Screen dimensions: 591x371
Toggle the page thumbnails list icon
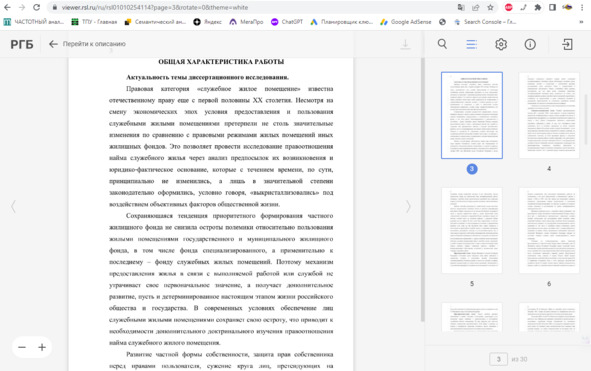click(x=472, y=44)
